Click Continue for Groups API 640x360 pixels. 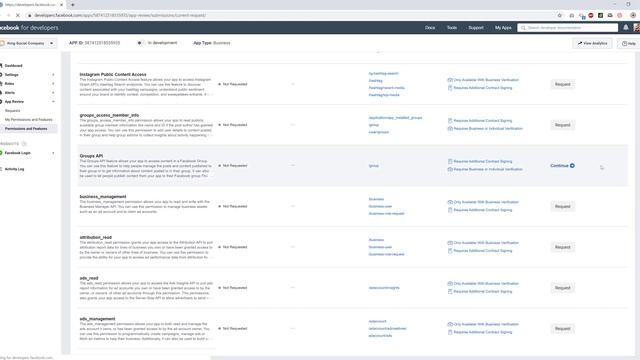(x=562, y=166)
